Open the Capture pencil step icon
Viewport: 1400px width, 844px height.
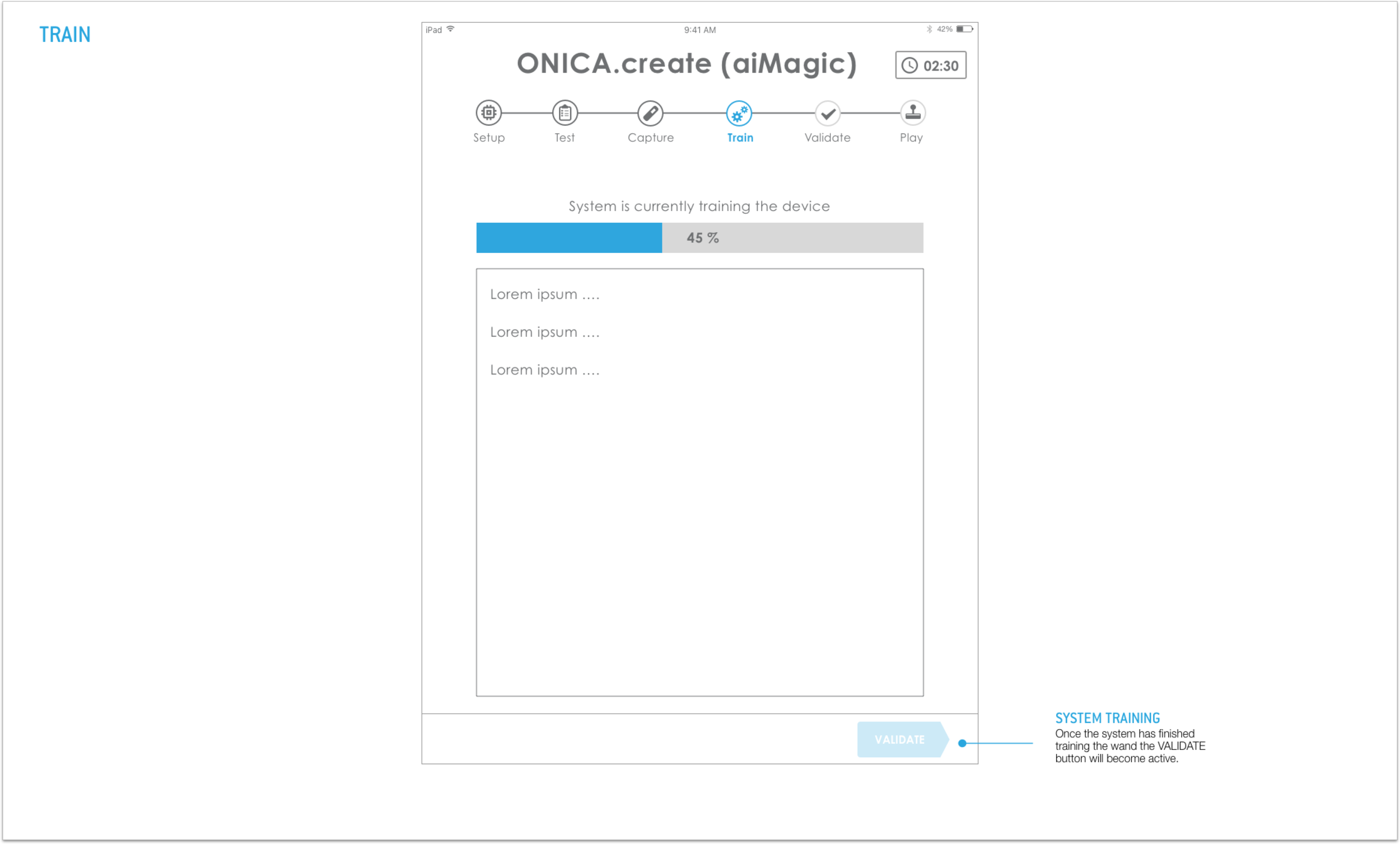(650, 113)
